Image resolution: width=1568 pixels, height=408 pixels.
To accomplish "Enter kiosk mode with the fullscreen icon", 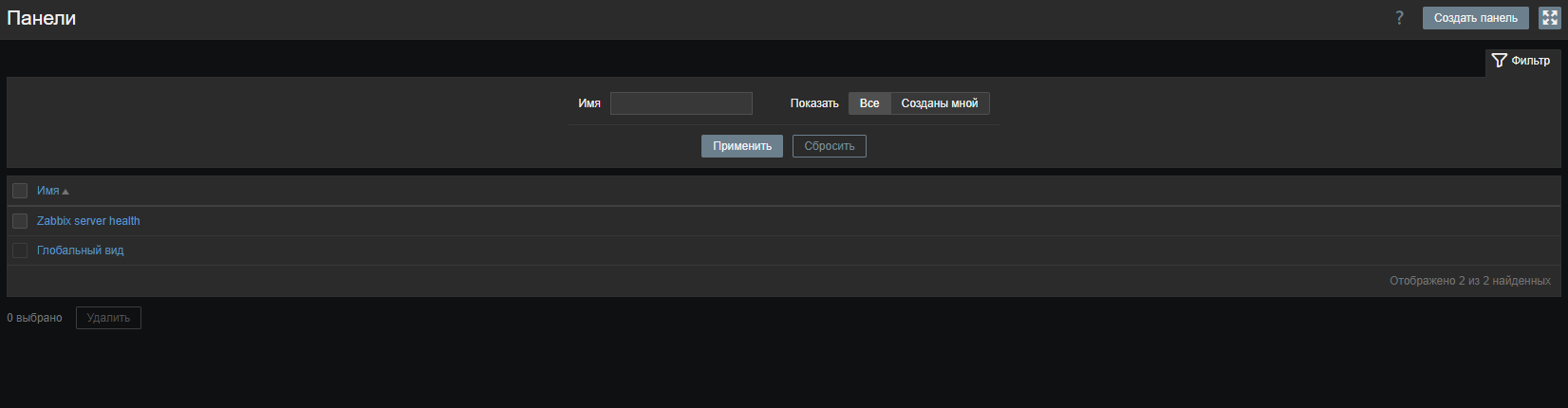I will click(x=1549, y=18).
